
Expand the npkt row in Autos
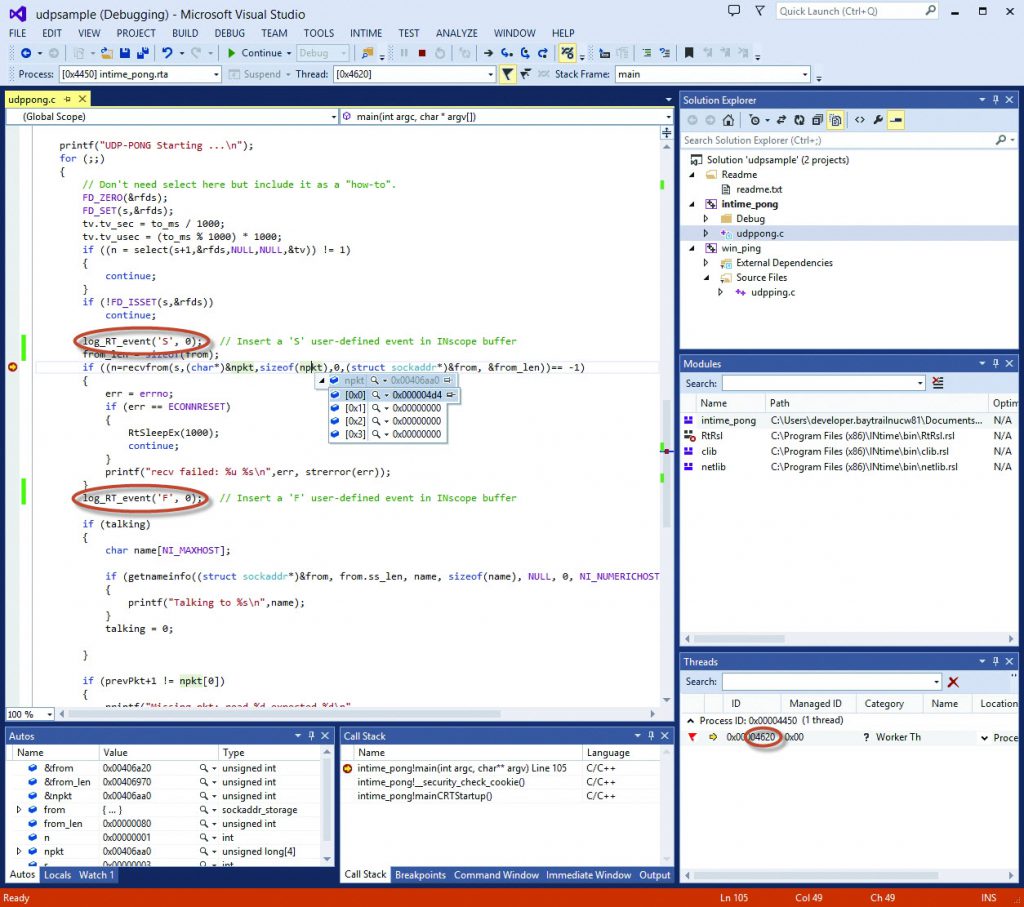pos(18,851)
